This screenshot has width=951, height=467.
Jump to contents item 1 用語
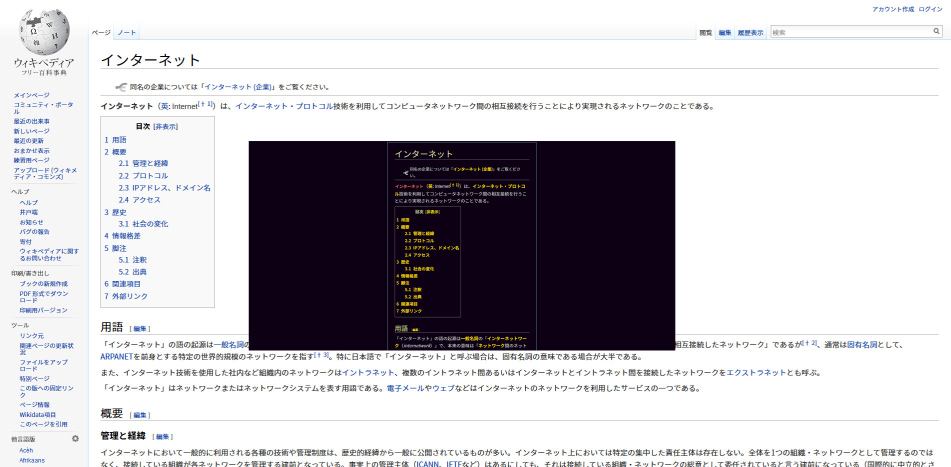115,140
